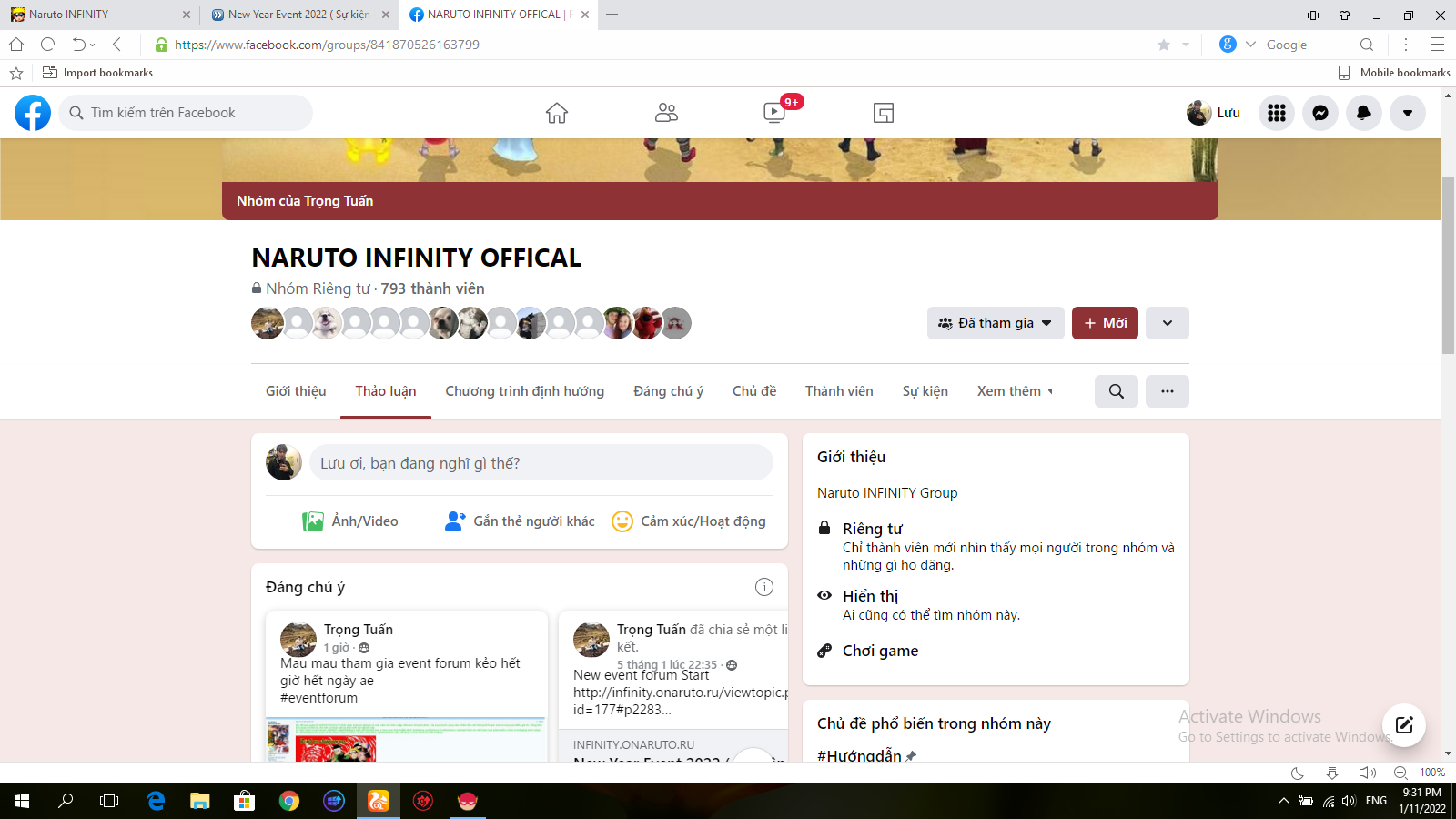Go to browser home page icon
1456x819 pixels.
click(16, 45)
